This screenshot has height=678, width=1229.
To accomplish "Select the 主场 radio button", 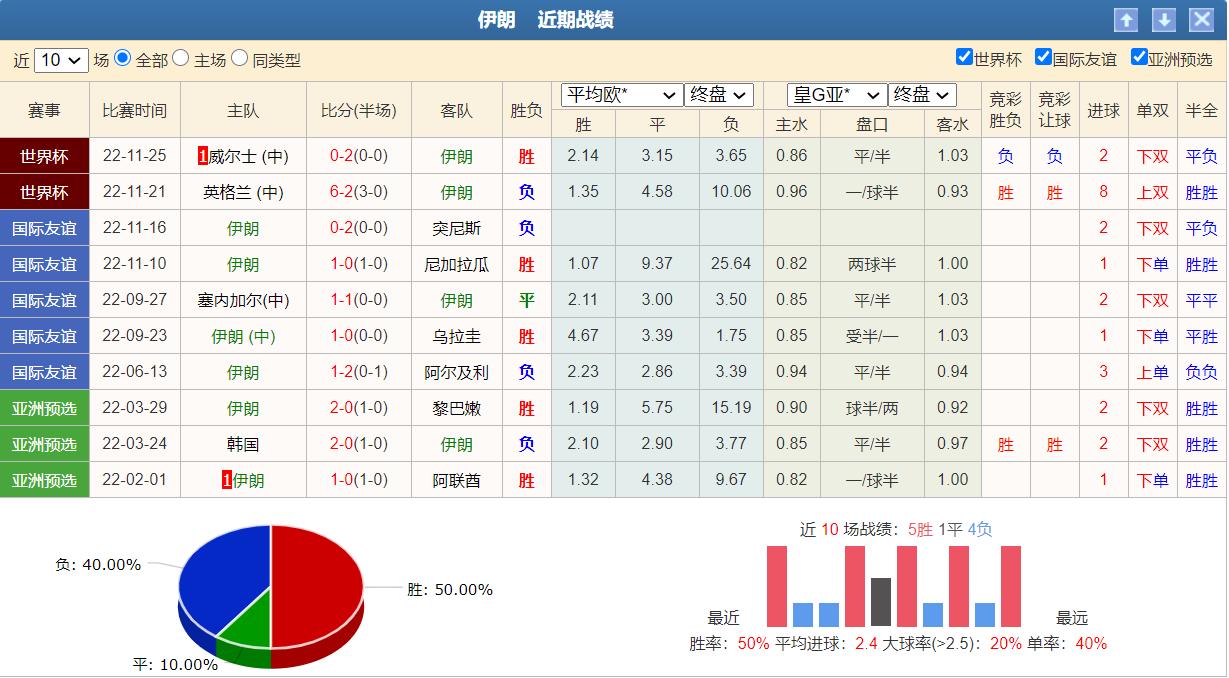I will (x=181, y=59).
